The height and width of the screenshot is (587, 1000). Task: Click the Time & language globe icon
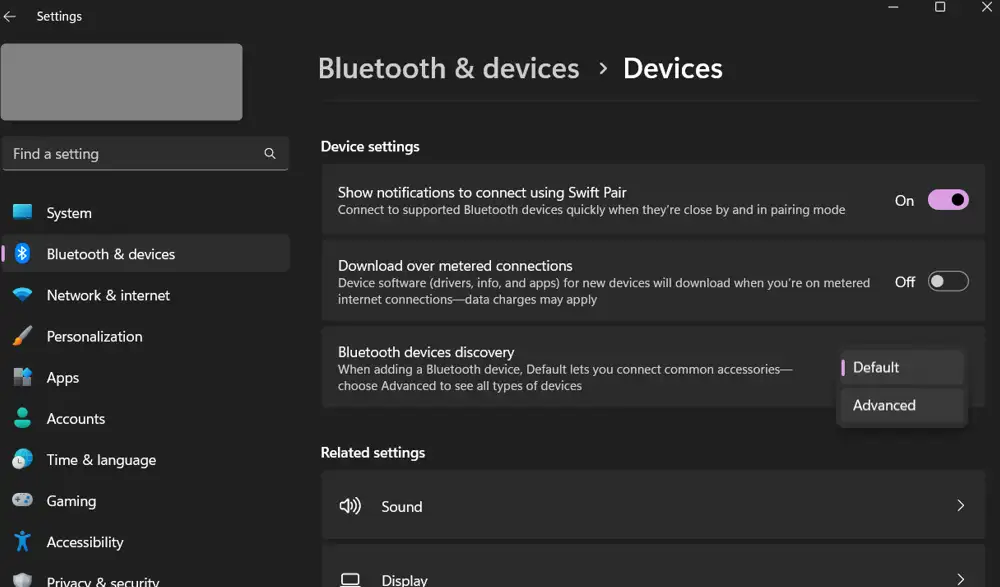22,460
